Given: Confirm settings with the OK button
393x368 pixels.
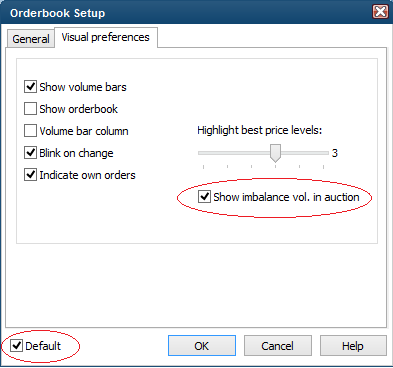Looking at the screenshot, I should coord(202,346).
